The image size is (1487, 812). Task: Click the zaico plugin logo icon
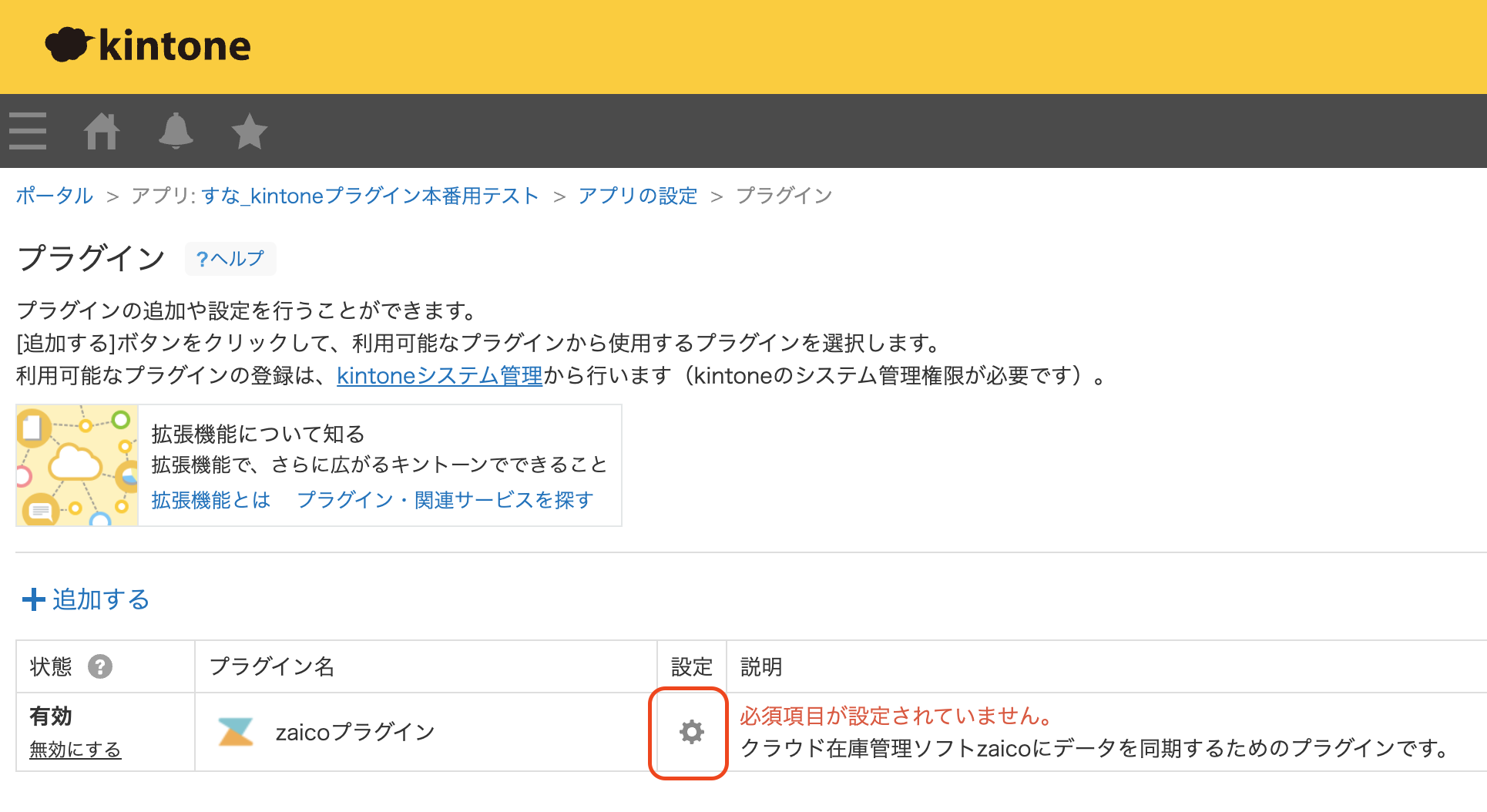point(236,732)
